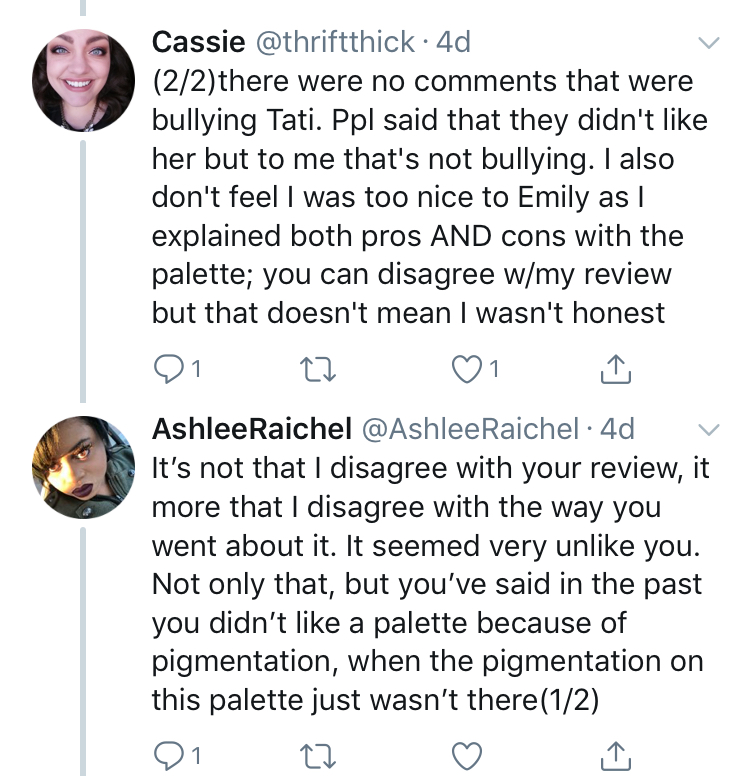750x776 pixels.
Task: Open the dropdown menu on Cassie's tweet
Action: [x=709, y=43]
